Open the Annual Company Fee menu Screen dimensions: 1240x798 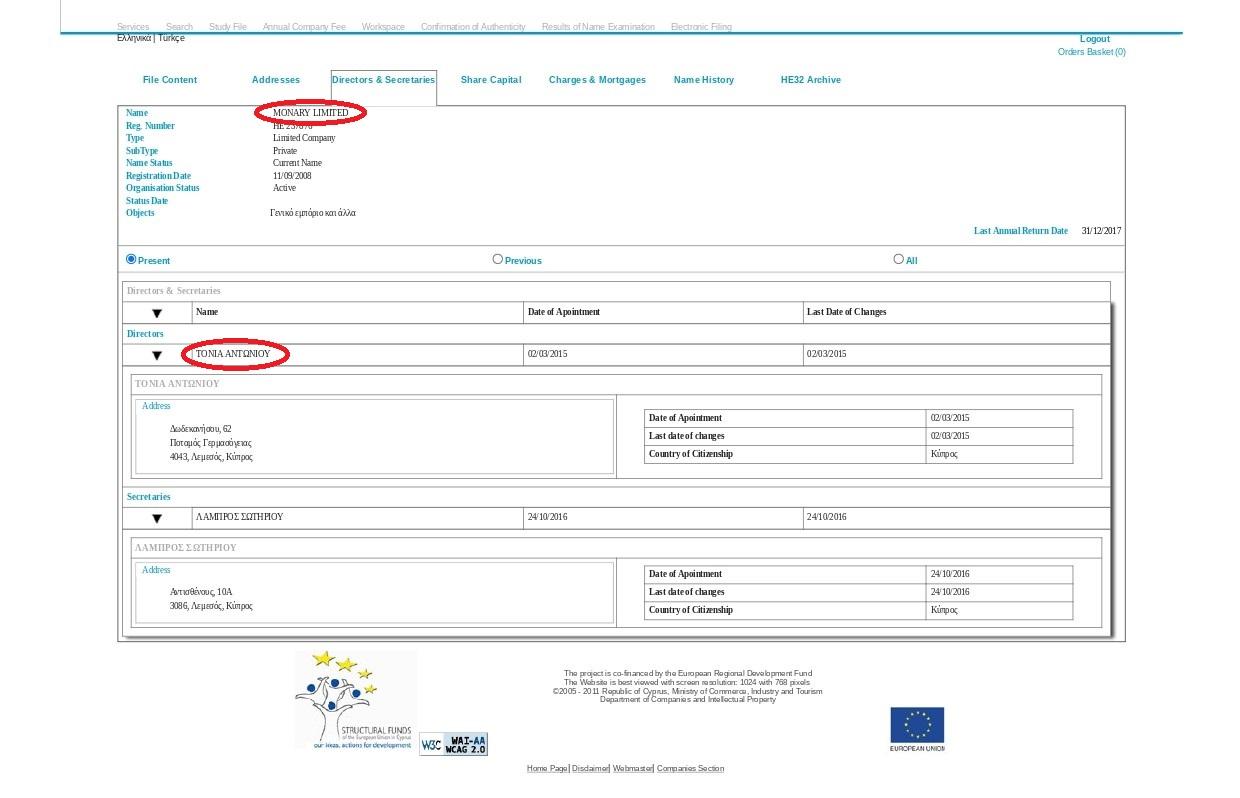[x=304, y=27]
